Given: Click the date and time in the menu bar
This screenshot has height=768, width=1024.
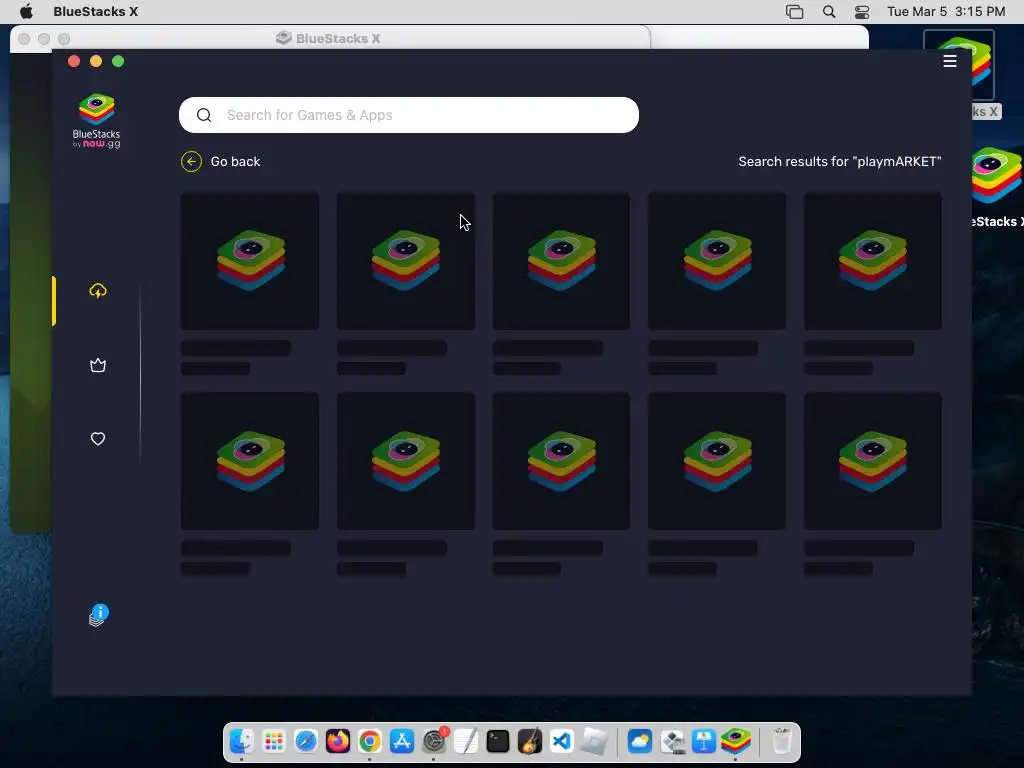Looking at the screenshot, I should [x=946, y=12].
